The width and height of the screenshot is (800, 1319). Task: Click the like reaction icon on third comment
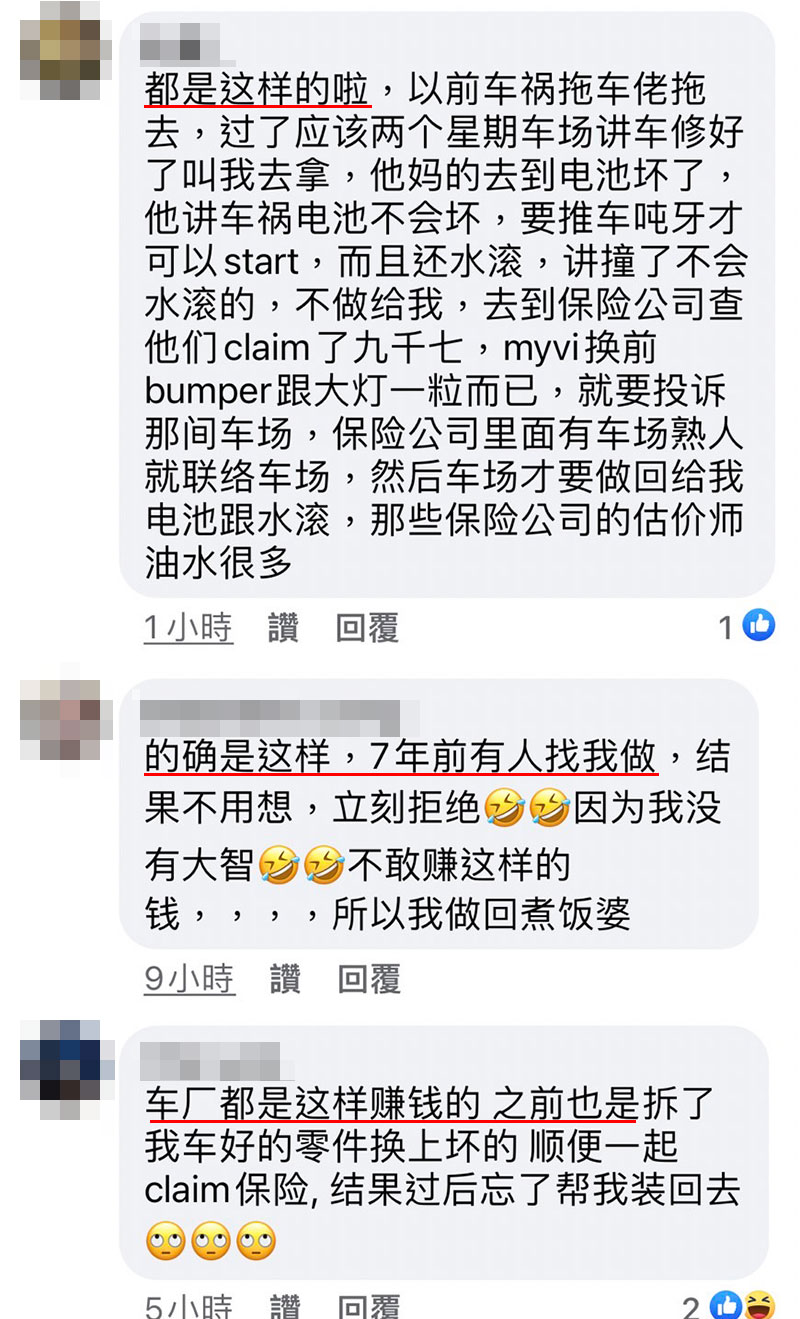pos(725,1304)
